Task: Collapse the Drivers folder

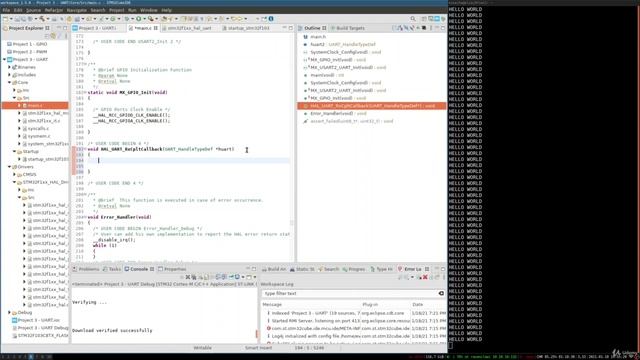Action: tap(9, 167)
